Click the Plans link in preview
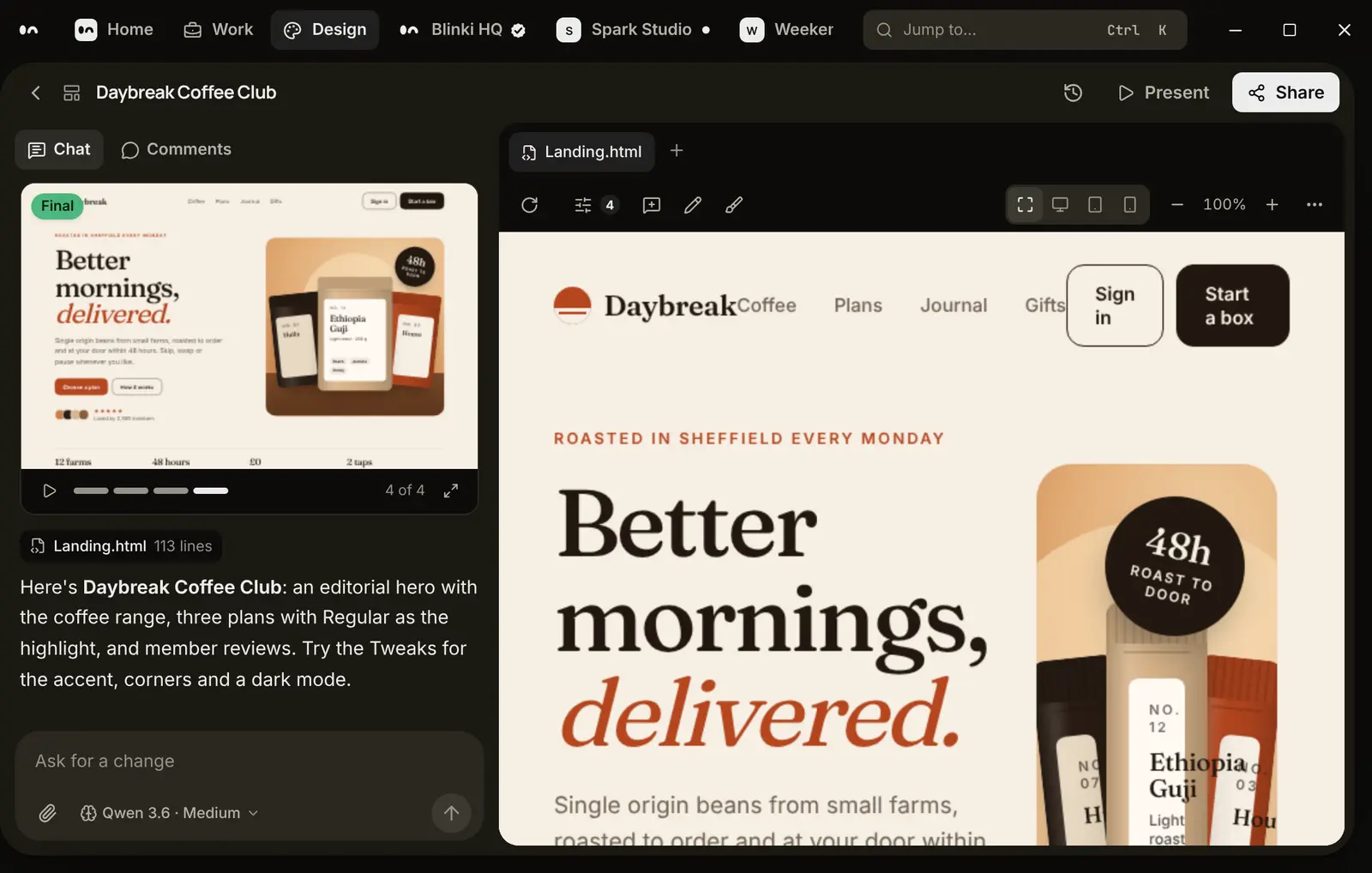 (858, 305)
